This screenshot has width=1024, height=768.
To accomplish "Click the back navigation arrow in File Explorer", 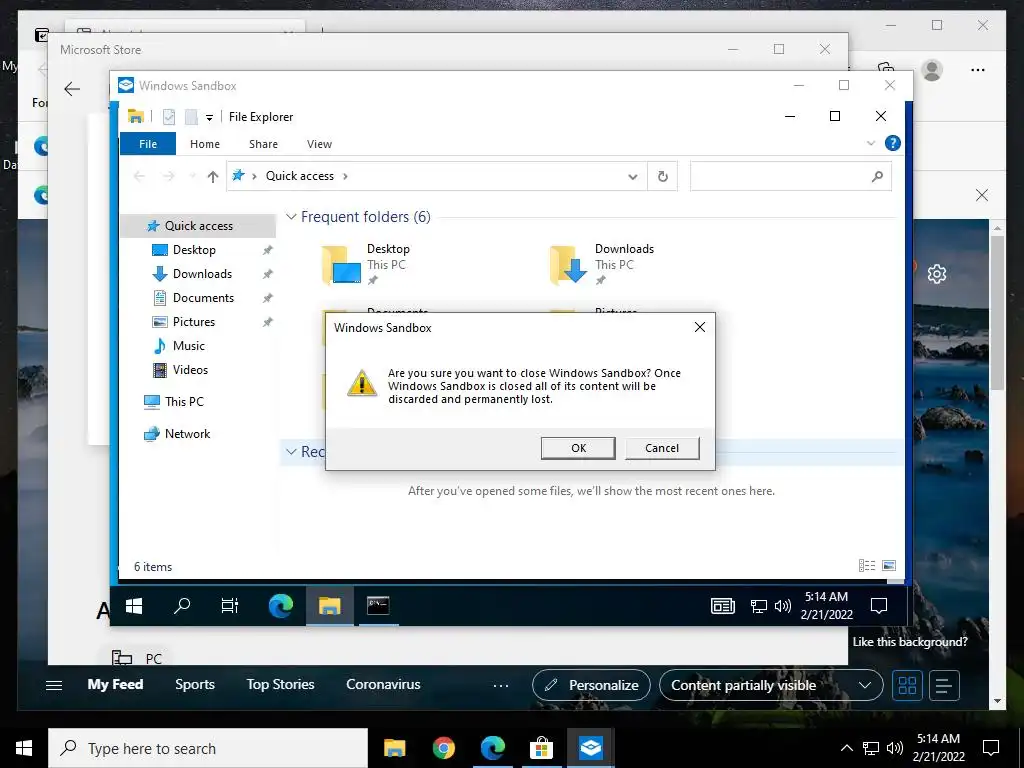I will (139, 176).
